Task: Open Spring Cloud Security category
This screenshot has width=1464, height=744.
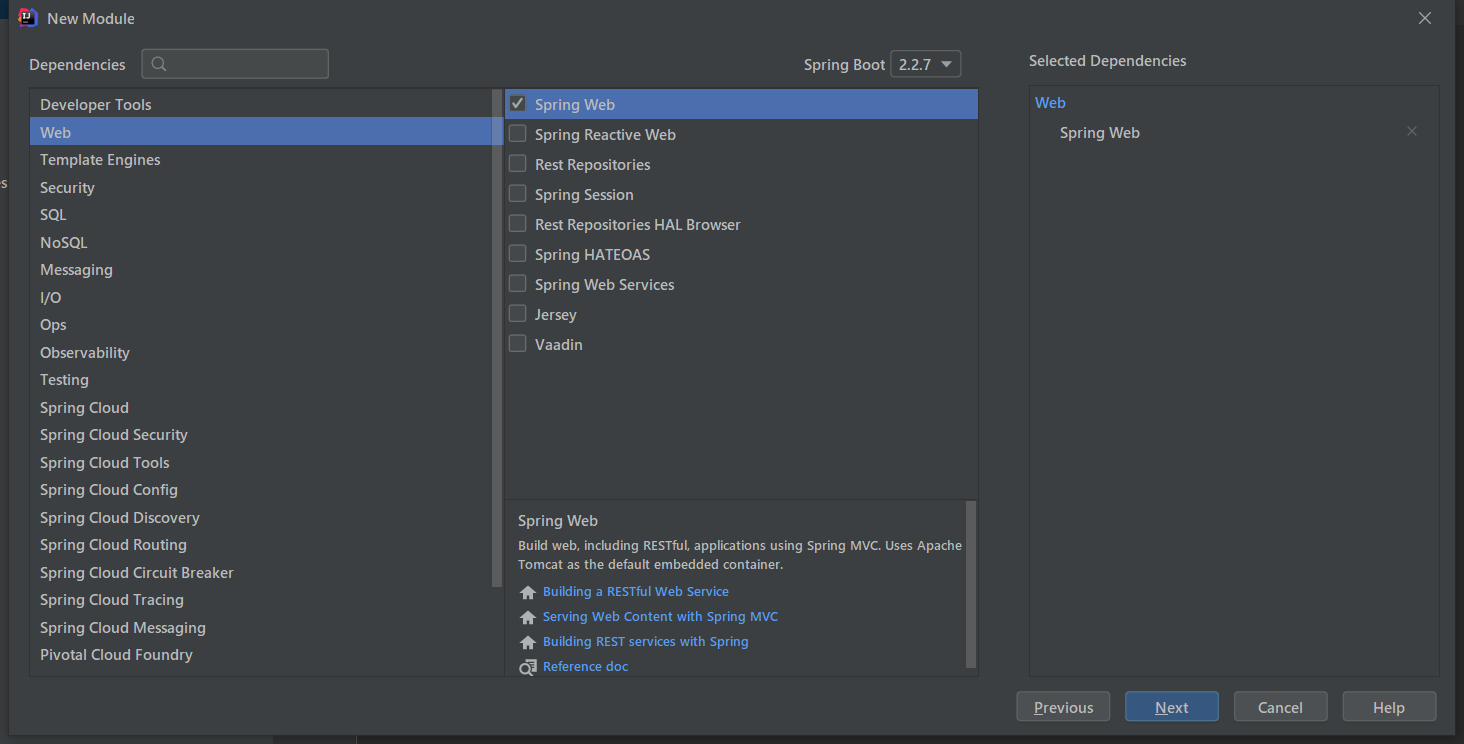Action: (261, 434)
